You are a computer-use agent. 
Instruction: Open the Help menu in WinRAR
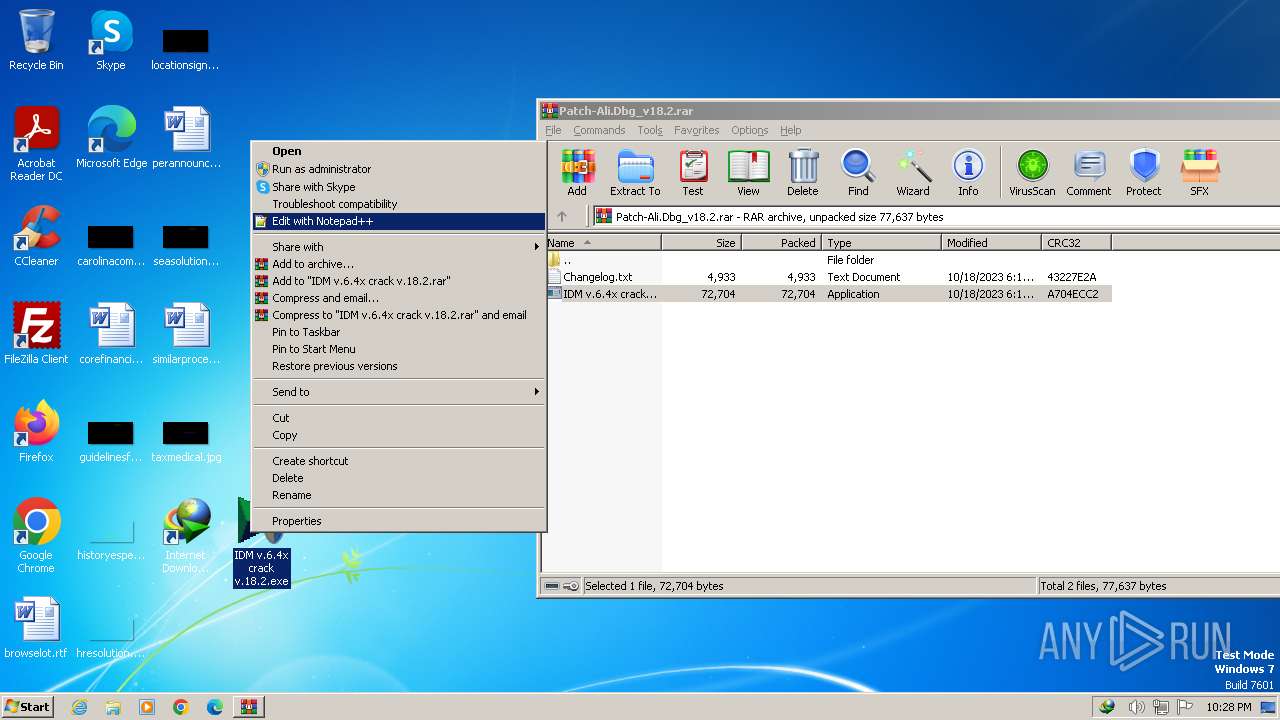pyautogui.click(x=791, y=130)
